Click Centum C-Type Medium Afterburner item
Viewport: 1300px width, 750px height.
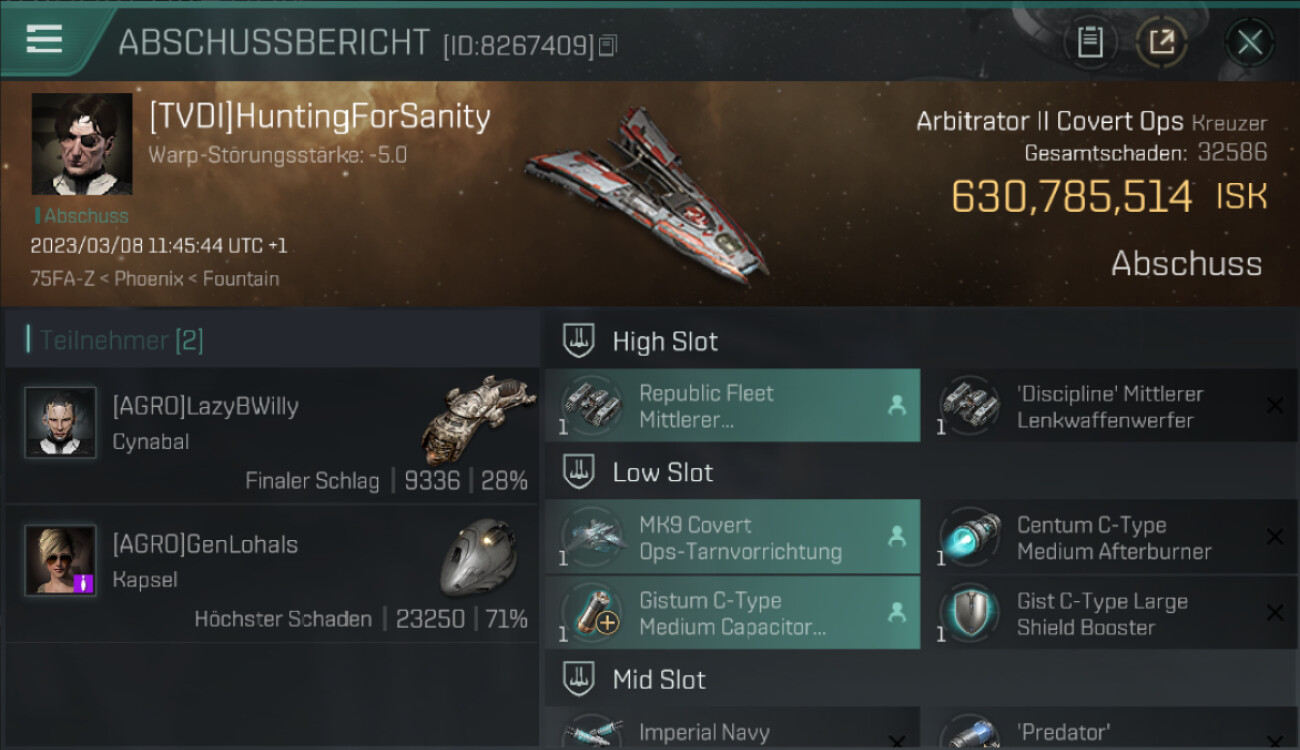point(1110,537)
